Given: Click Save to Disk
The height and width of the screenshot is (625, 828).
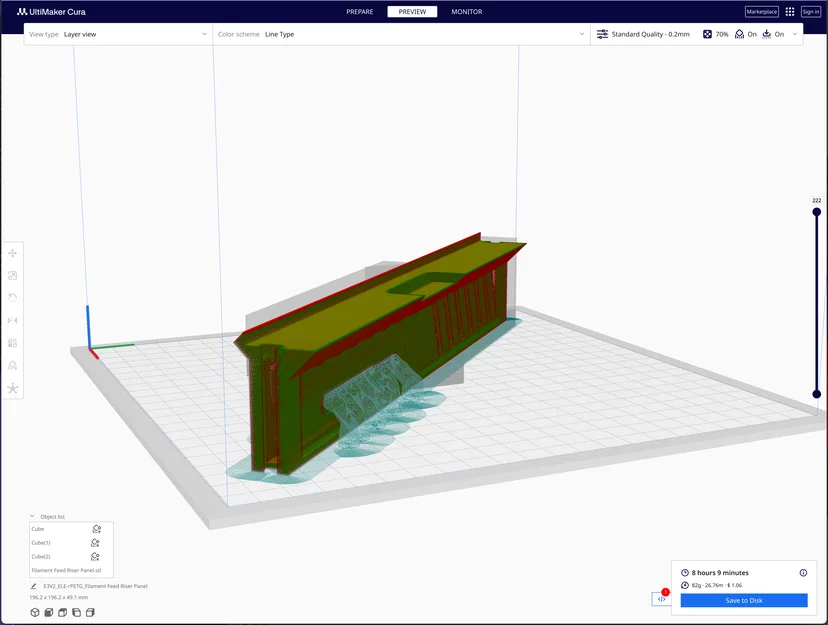Looking at the screenshot, I should [x=744, y=600].
